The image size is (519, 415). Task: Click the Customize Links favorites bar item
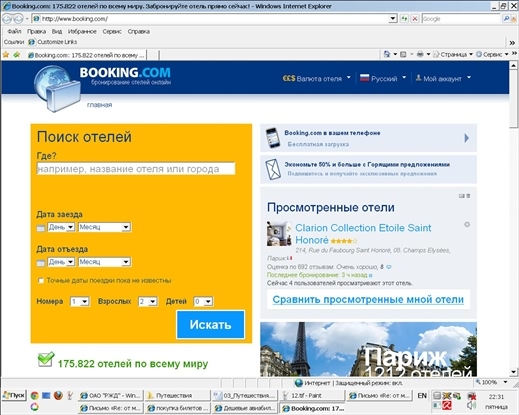(53, 42)
